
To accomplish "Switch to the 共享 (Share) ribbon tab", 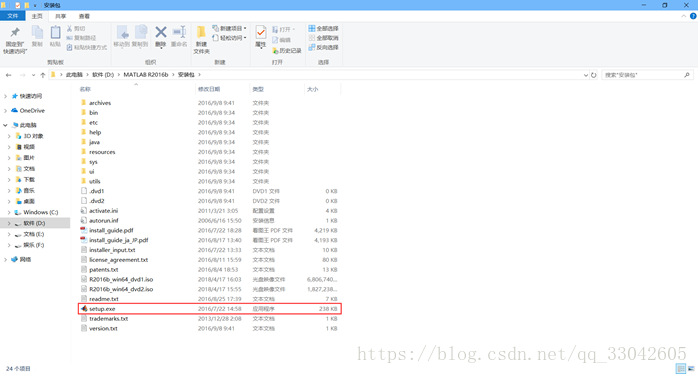I will (x=61, y=16).
